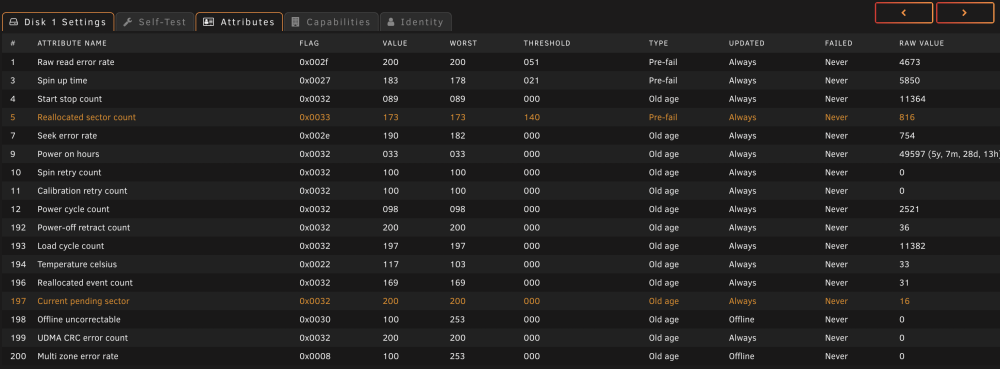This screenshot has height=369, width=1000.
Task: Click flag 0x002e
Action: (314, 136)
